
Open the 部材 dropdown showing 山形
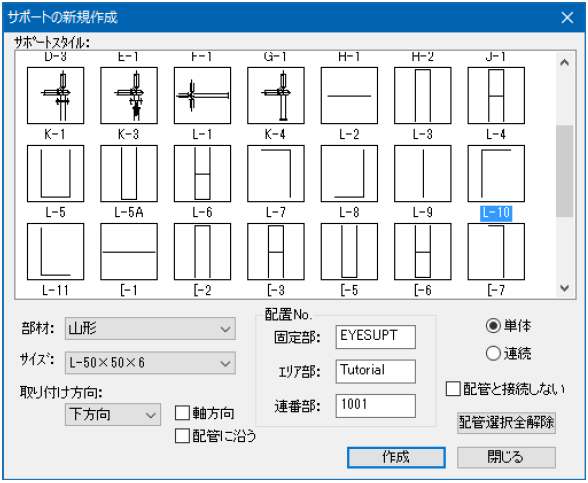point(150,329)
